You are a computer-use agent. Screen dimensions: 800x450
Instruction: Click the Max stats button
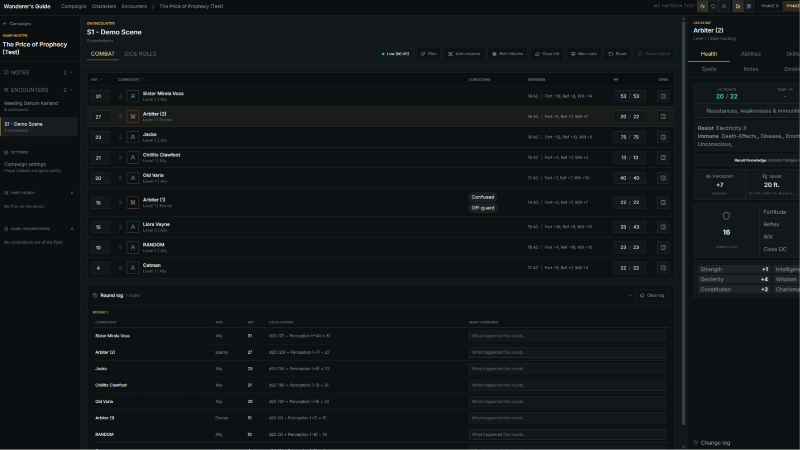coord(584,54)
